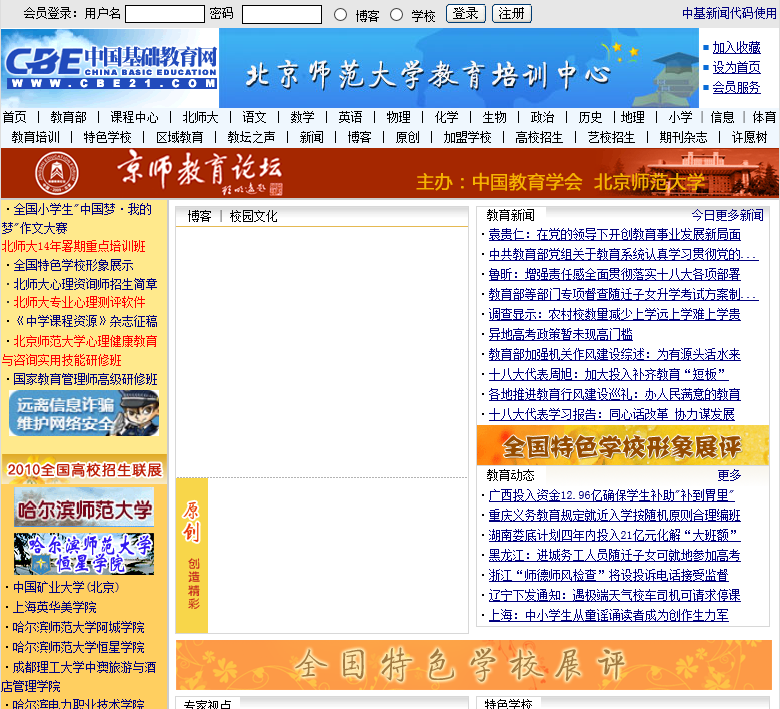Switch to the 校园文化 tab
The width and height of the screenshot is (780, 709).
253,216
